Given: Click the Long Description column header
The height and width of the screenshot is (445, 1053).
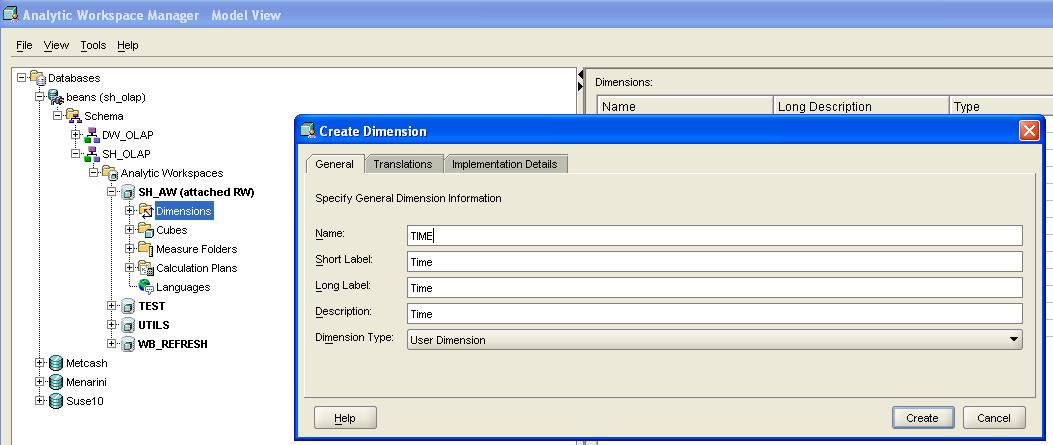Looking at the screenshot, I should (862, 106).
